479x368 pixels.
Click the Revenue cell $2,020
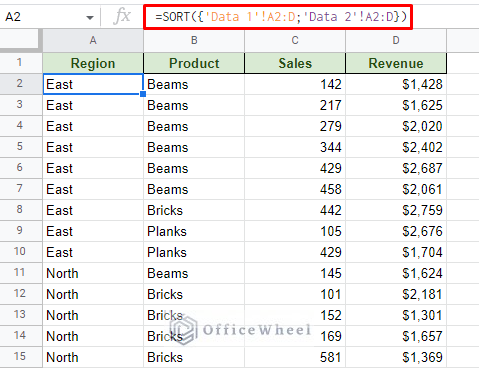point(396,126)
